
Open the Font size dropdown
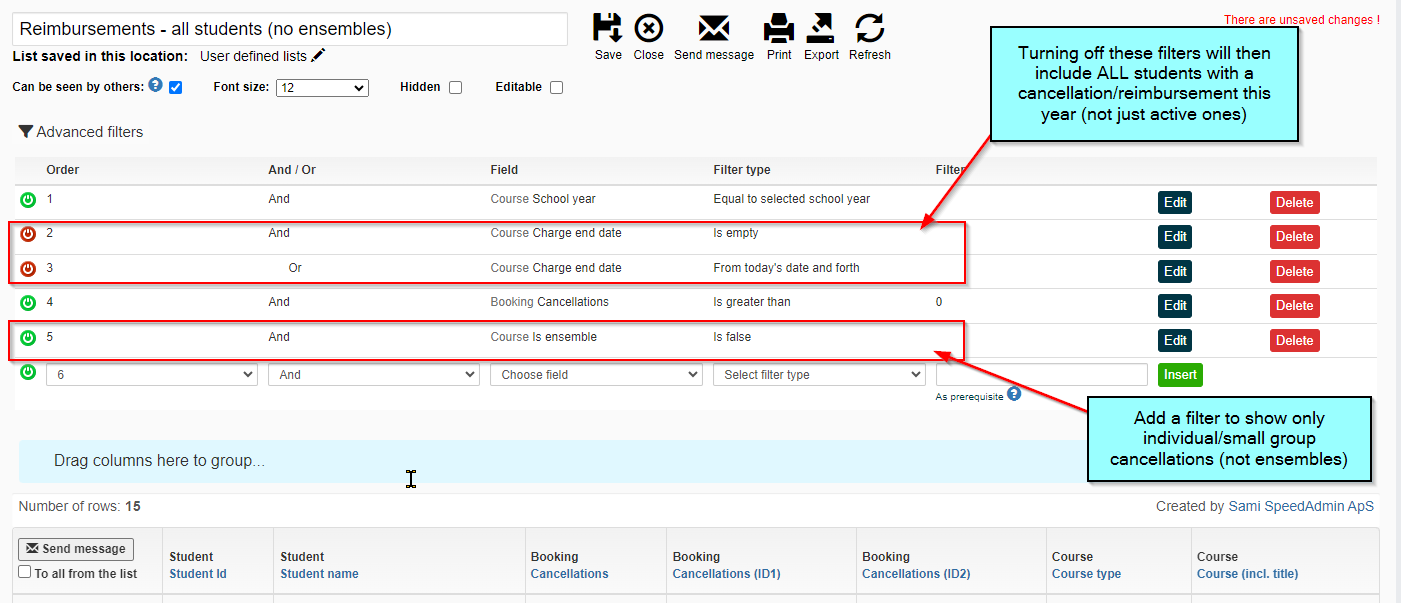pyautogui.click(x=322, y=88)
